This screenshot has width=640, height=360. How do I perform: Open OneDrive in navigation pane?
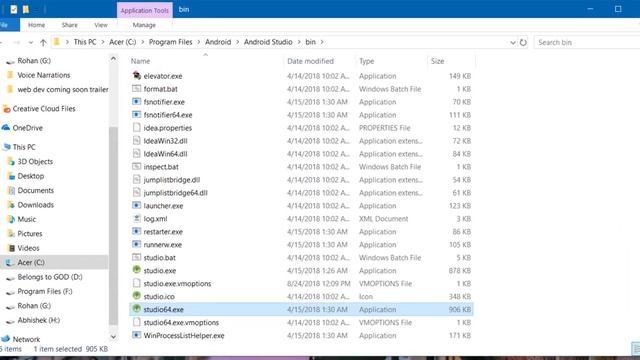point(27,128)
